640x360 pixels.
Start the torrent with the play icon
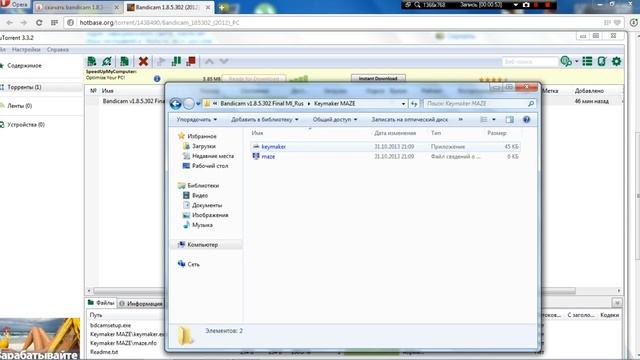tap(161, 62)
